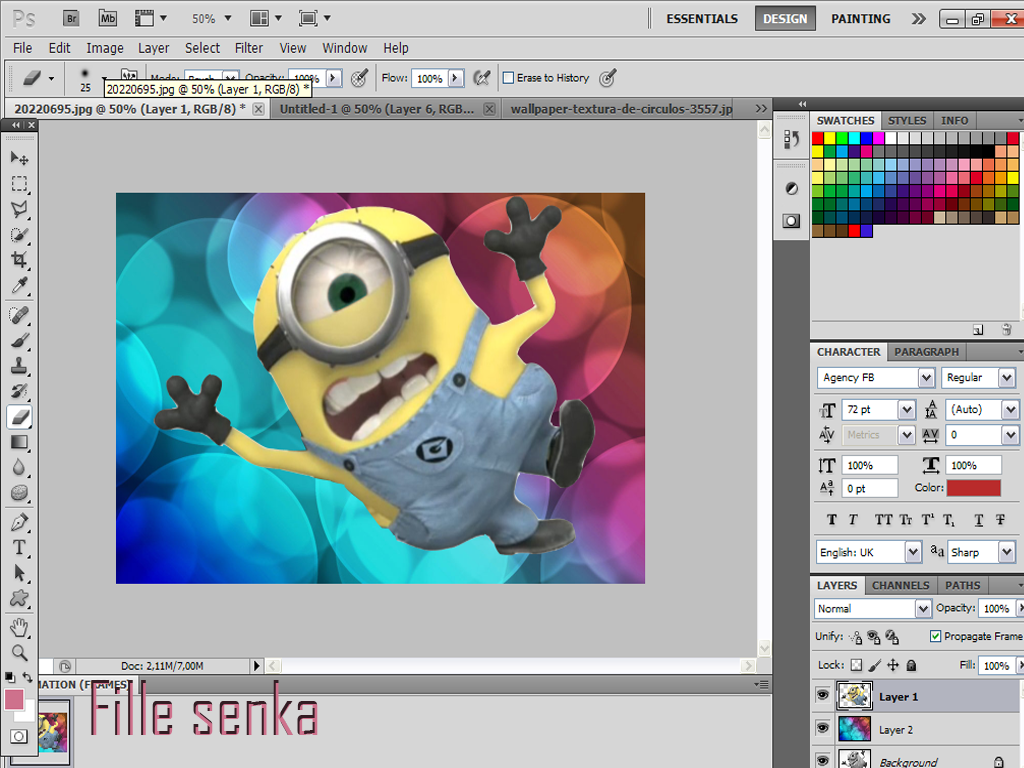Select the Brush tool
Viewport: 1024px width, 768px height.
click(19, 341)
